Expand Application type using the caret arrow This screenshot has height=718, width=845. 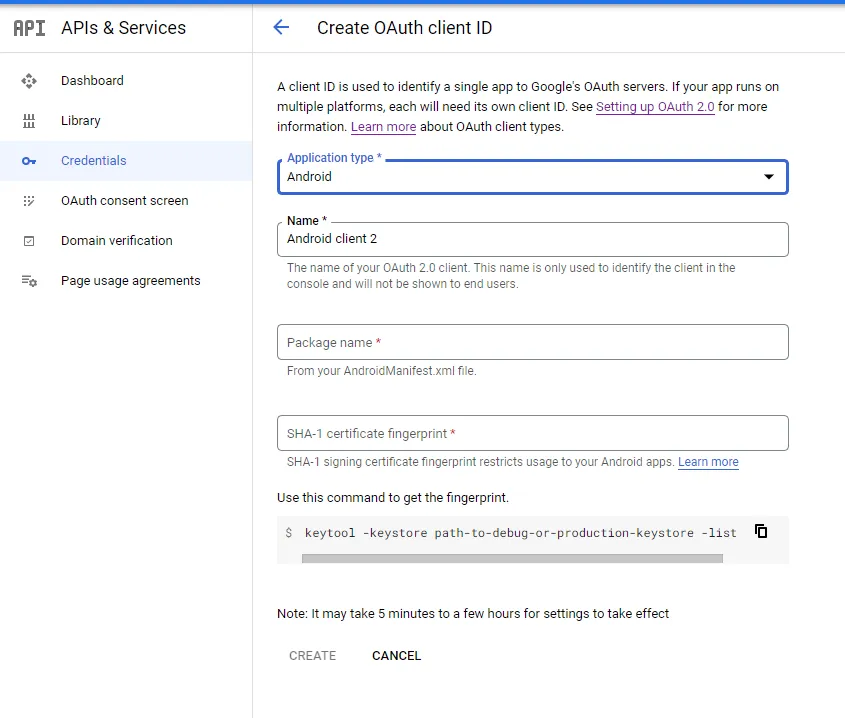coord(768,177)
